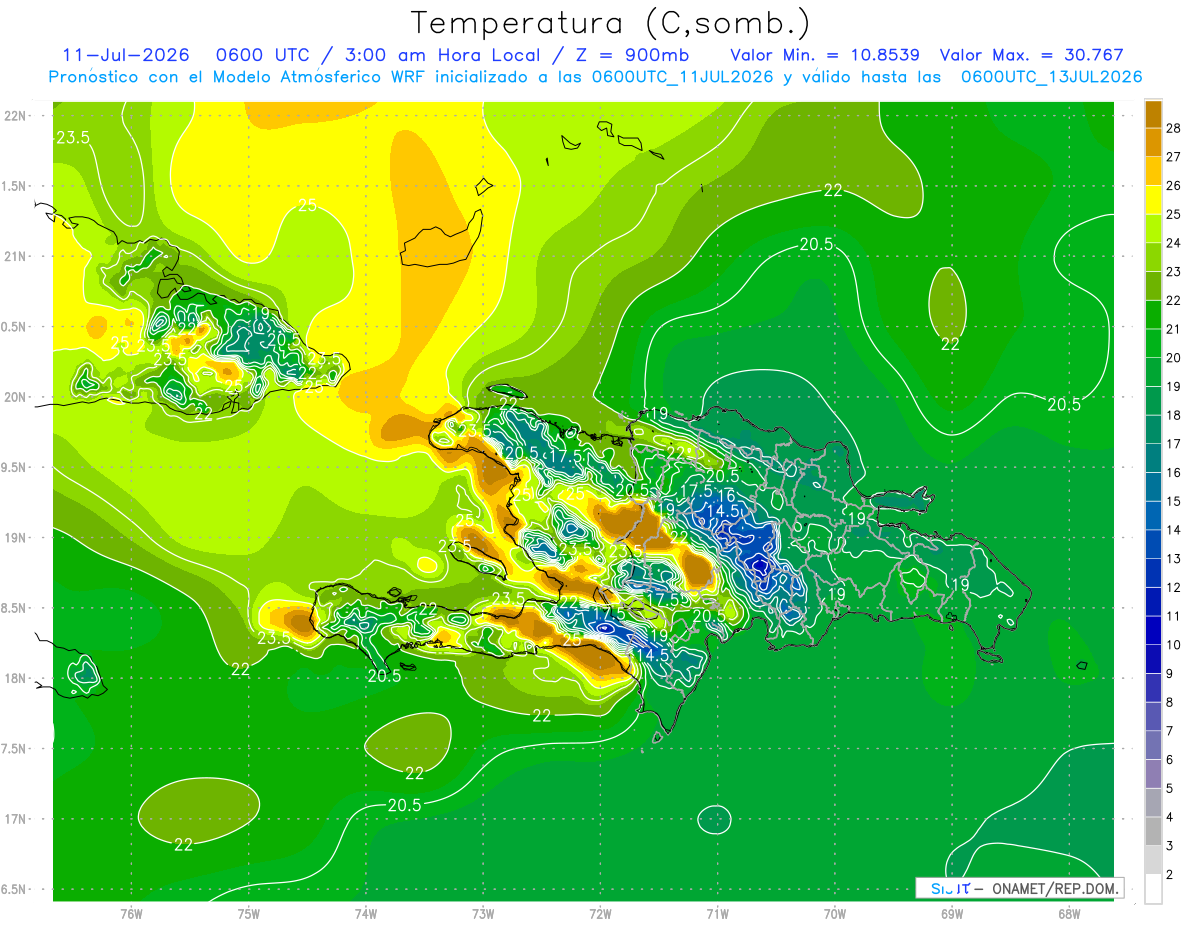1200x927 pixels.
Task: Click legend value "13" on the color scale
Action: pyautogui.click(x=1175, y=559)
